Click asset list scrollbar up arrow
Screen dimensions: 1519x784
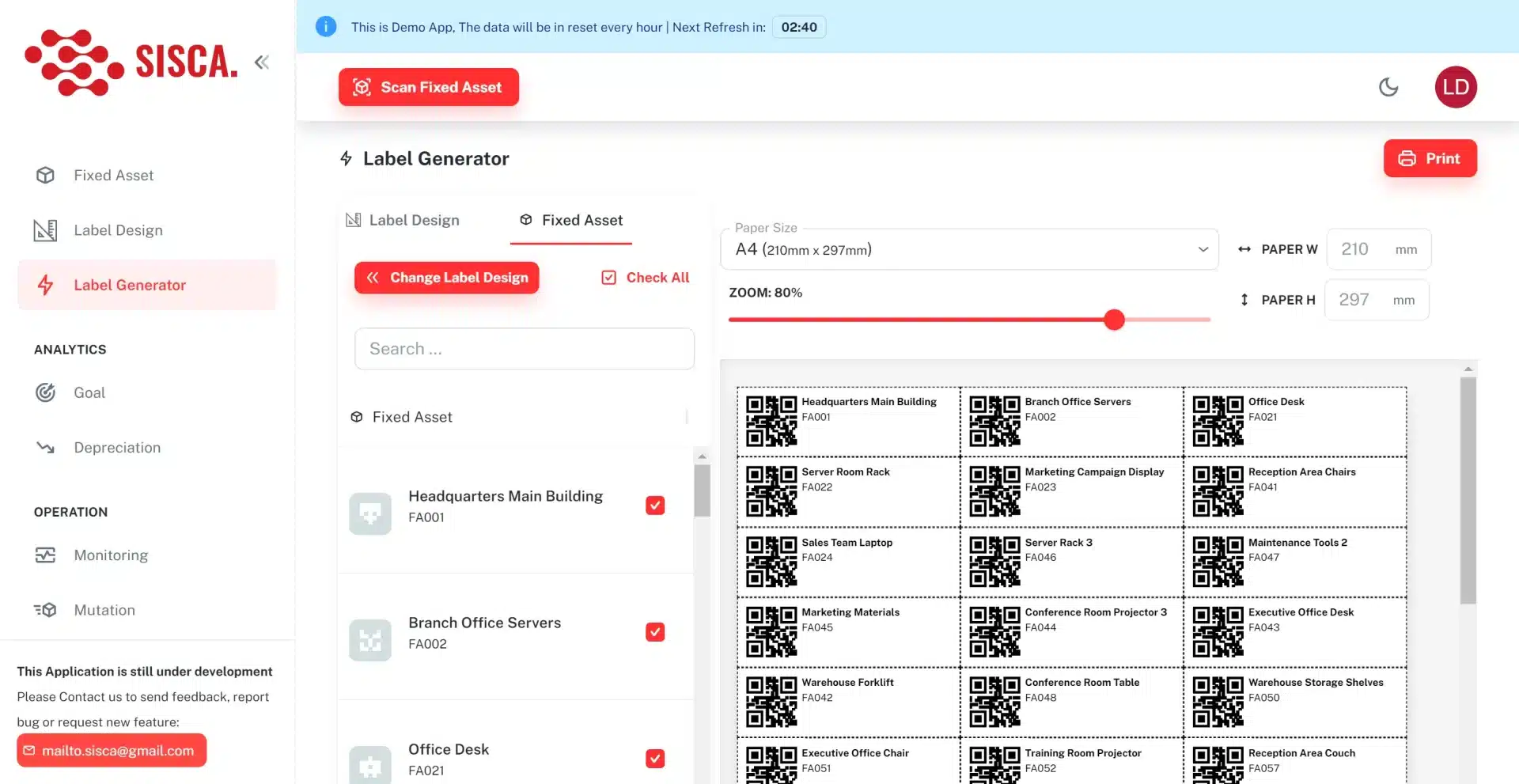coord(702,456)
